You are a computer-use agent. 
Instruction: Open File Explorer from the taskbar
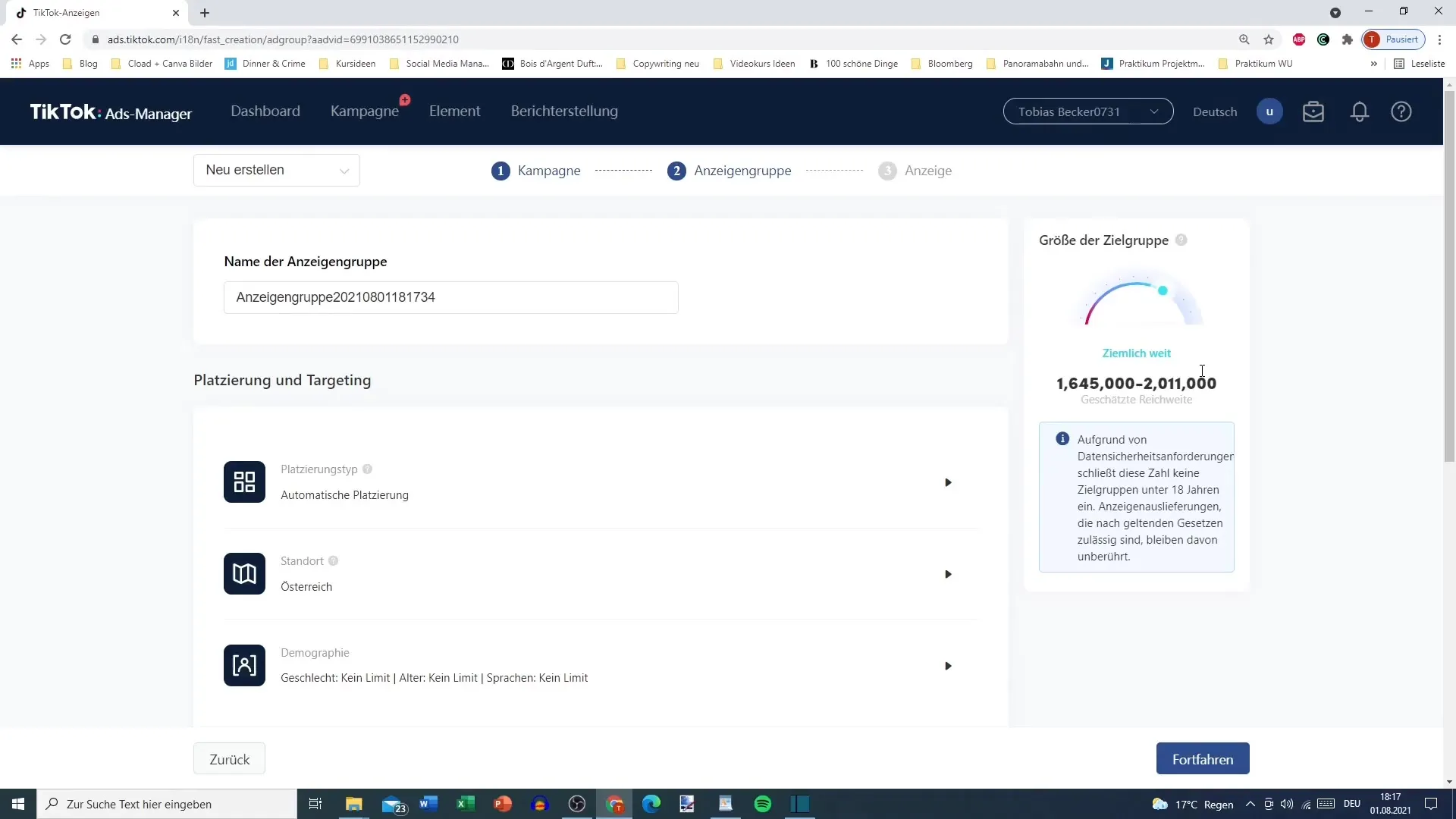(x=354, y=804)
